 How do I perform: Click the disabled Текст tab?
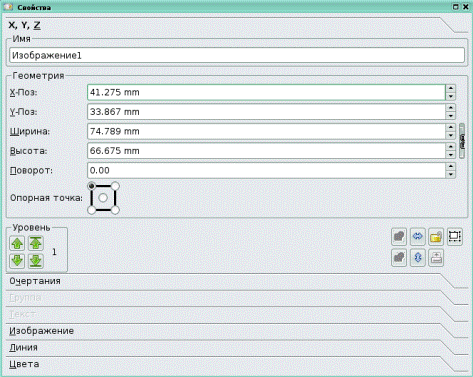click(237, 314)
